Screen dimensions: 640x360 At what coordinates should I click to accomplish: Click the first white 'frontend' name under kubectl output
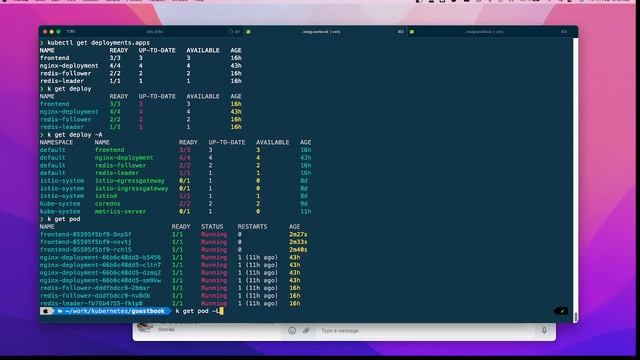(55, 58)
